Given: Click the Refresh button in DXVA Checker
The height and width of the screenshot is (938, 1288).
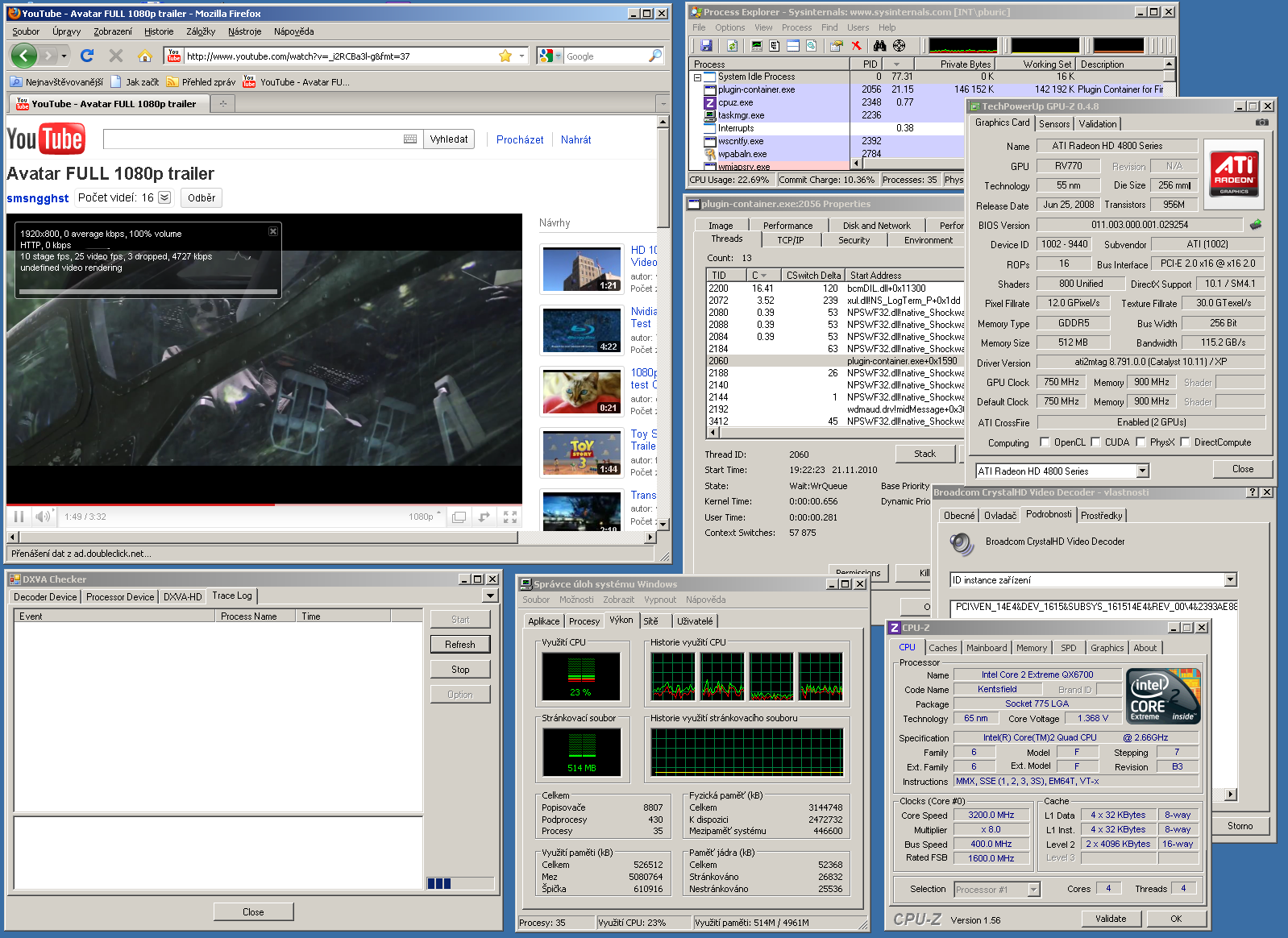Looking at the screenshot, I should click(459, 645).
